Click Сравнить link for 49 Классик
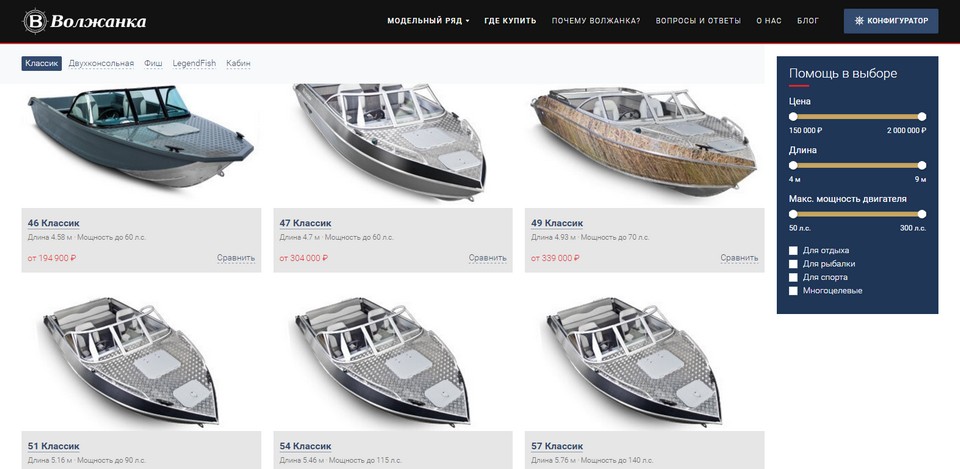 739,258
